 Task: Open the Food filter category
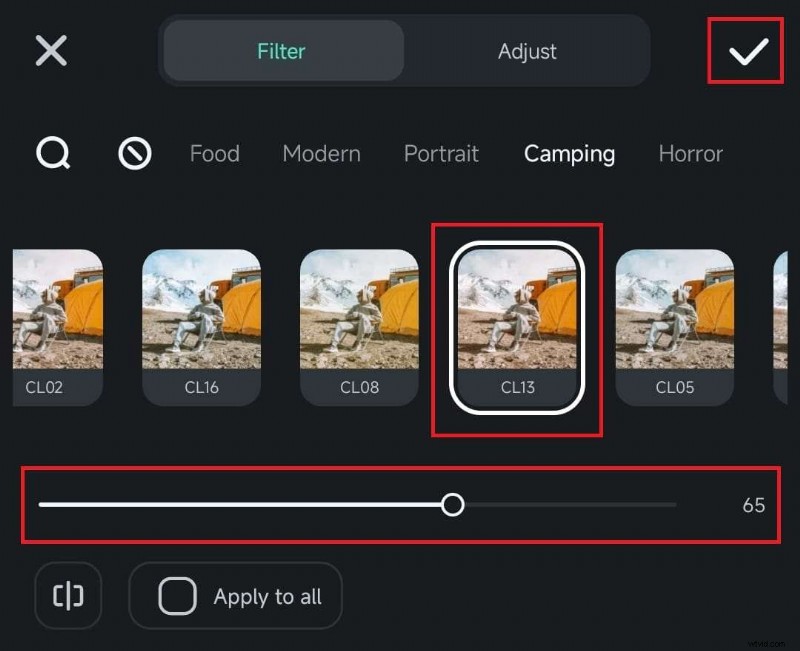[x=214, y=153]
